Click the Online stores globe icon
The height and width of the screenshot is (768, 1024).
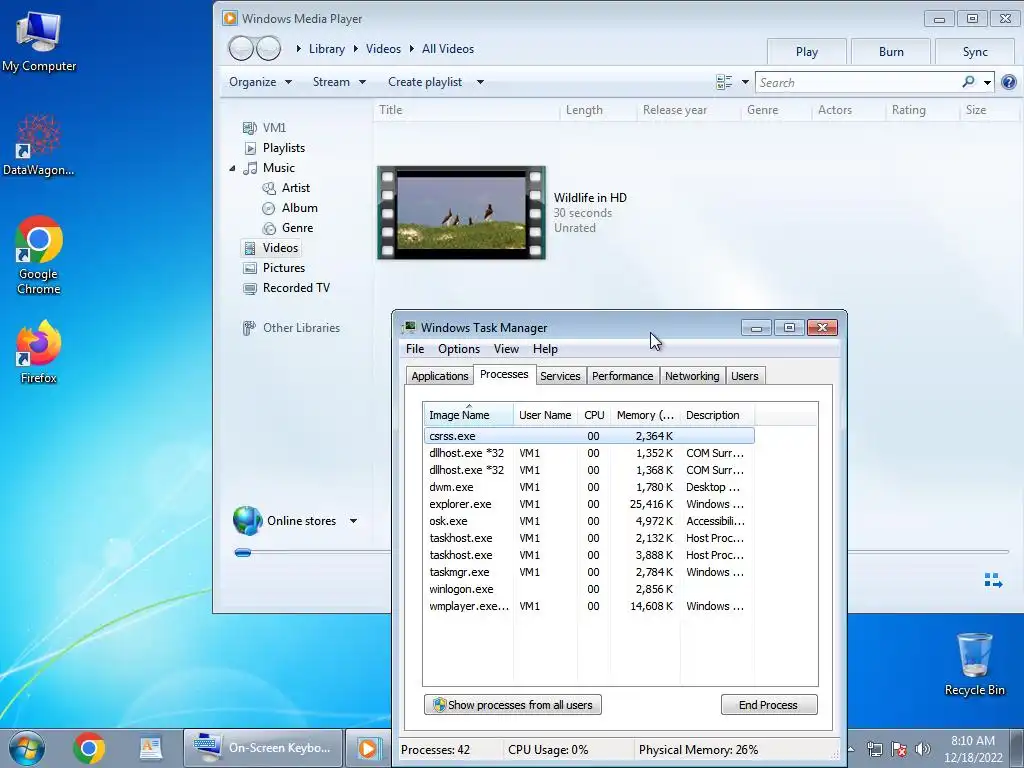point(248,520)
